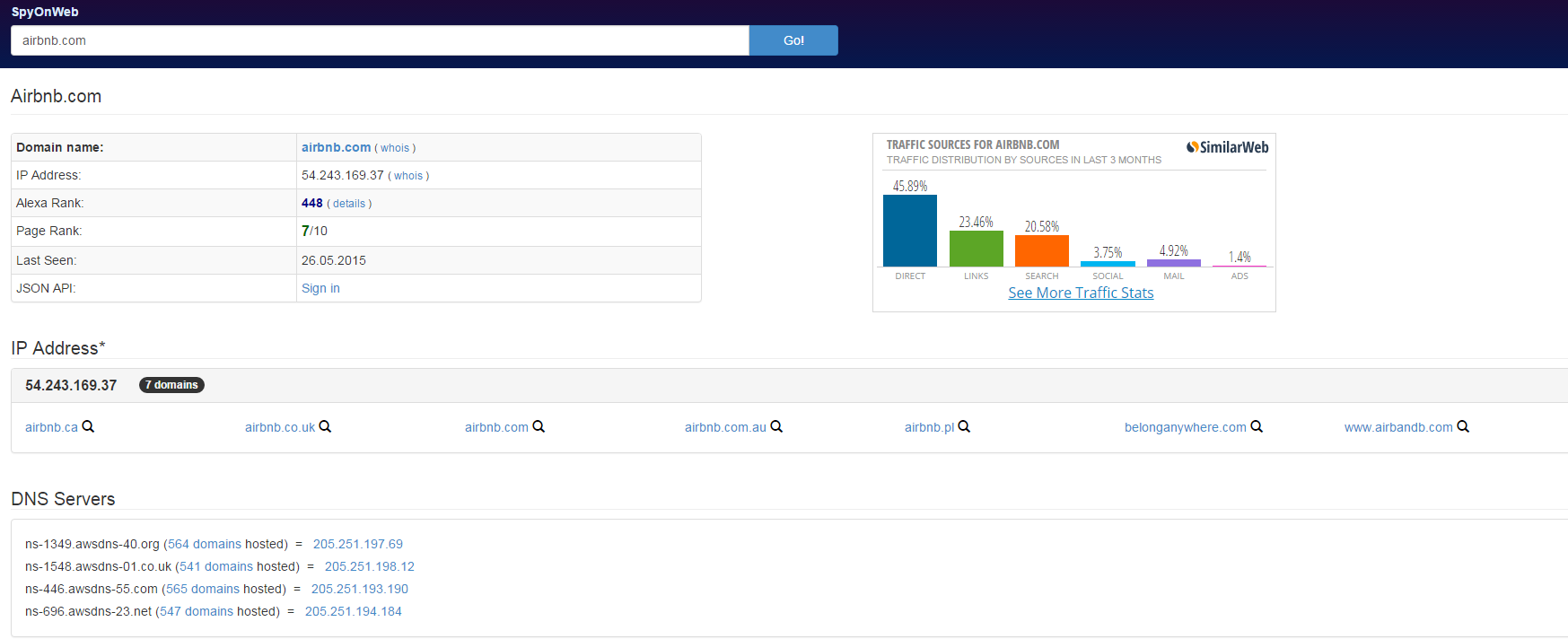Open 547 domains hosted link
Viewport: 1568px width, 639px height.
[197, 611]
